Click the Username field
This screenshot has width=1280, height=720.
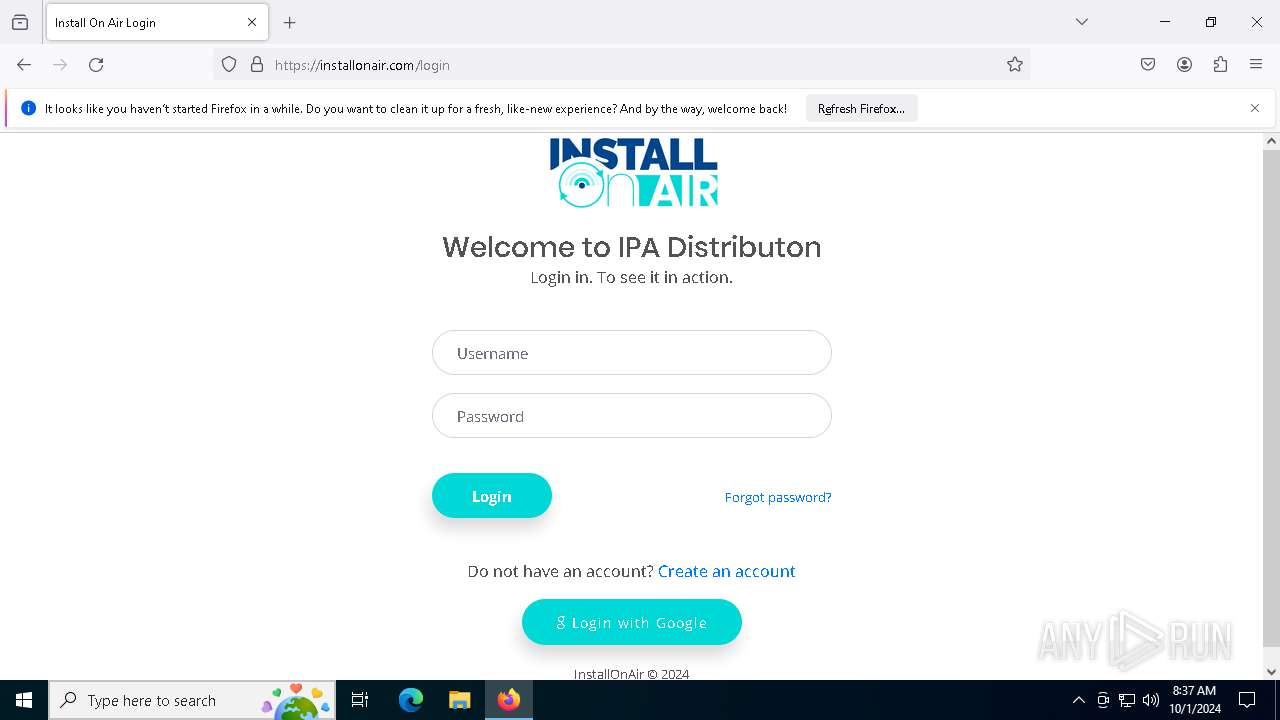pos(632,353)
